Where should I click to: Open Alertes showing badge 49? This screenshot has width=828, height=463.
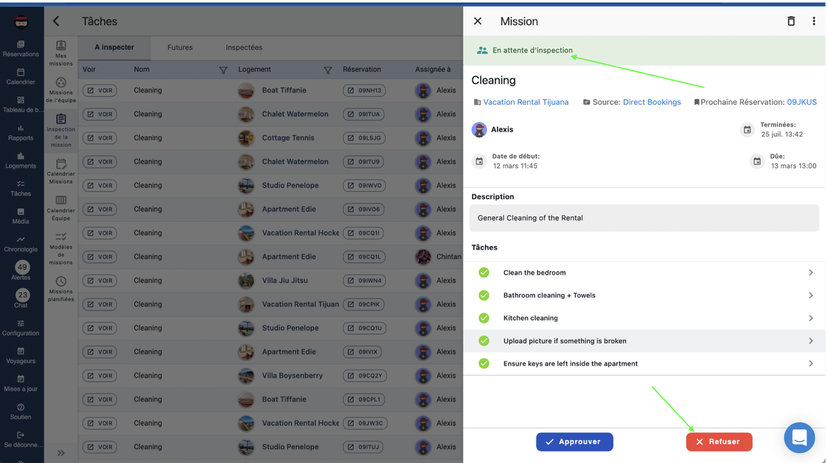(22, 270)
